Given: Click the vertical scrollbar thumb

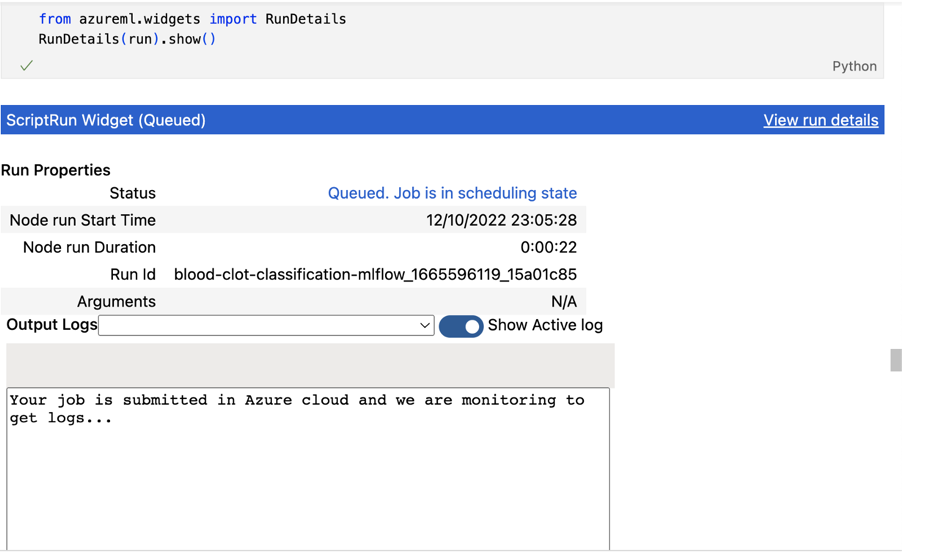Looking at the screenshot, I should 896,360.
